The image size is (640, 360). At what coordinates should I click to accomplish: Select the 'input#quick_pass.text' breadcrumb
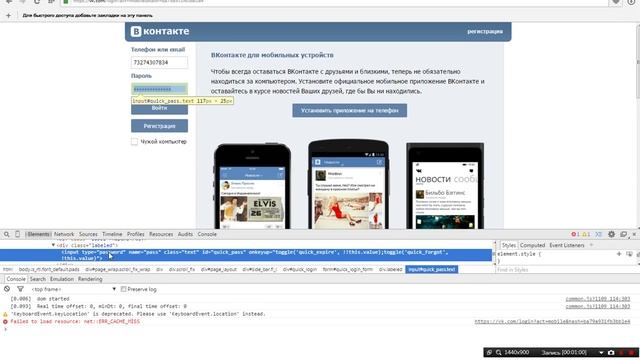pyautogui.click(x=431, y=269)
